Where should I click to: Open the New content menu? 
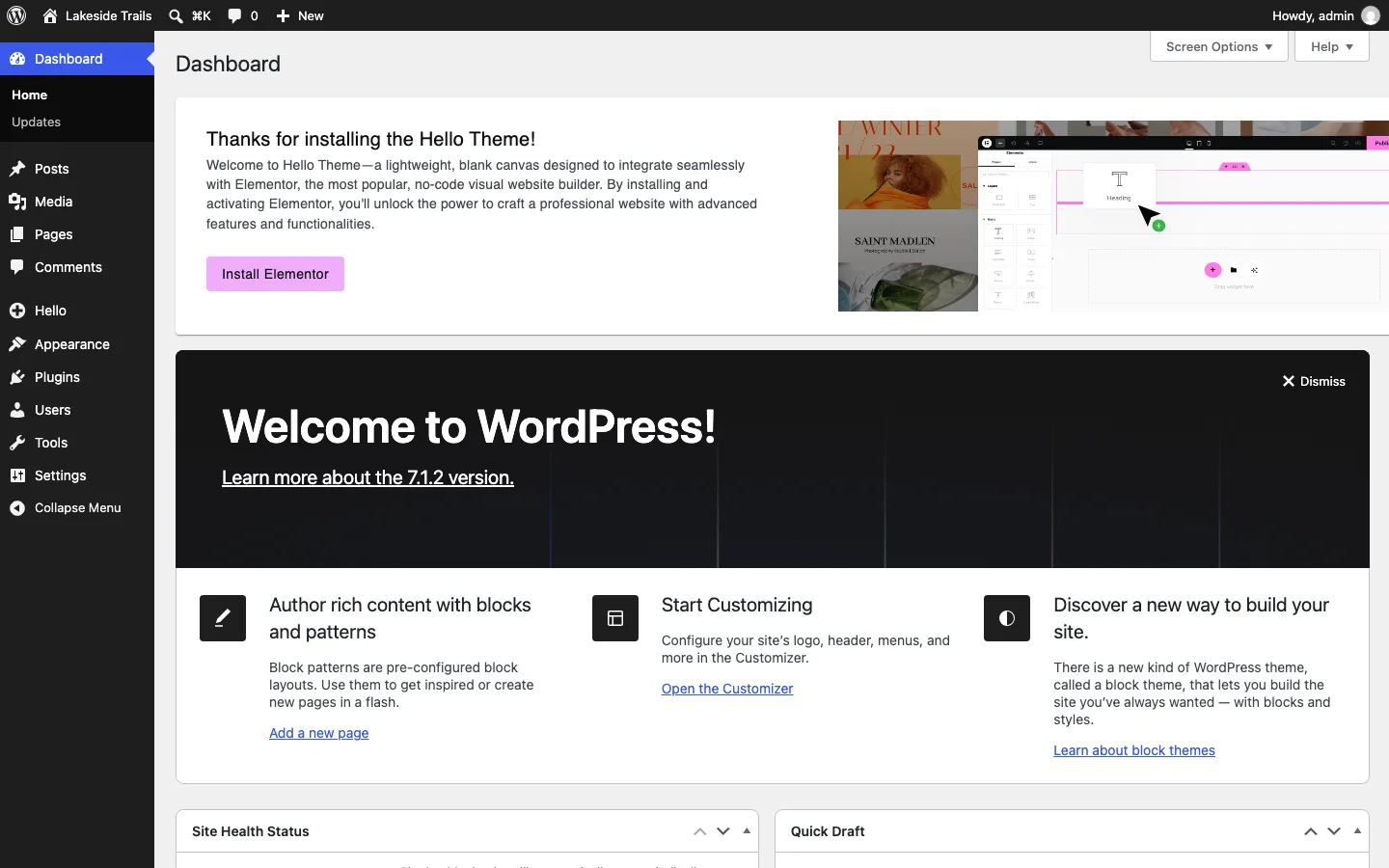pyautogui.click(x=300, y=15)
